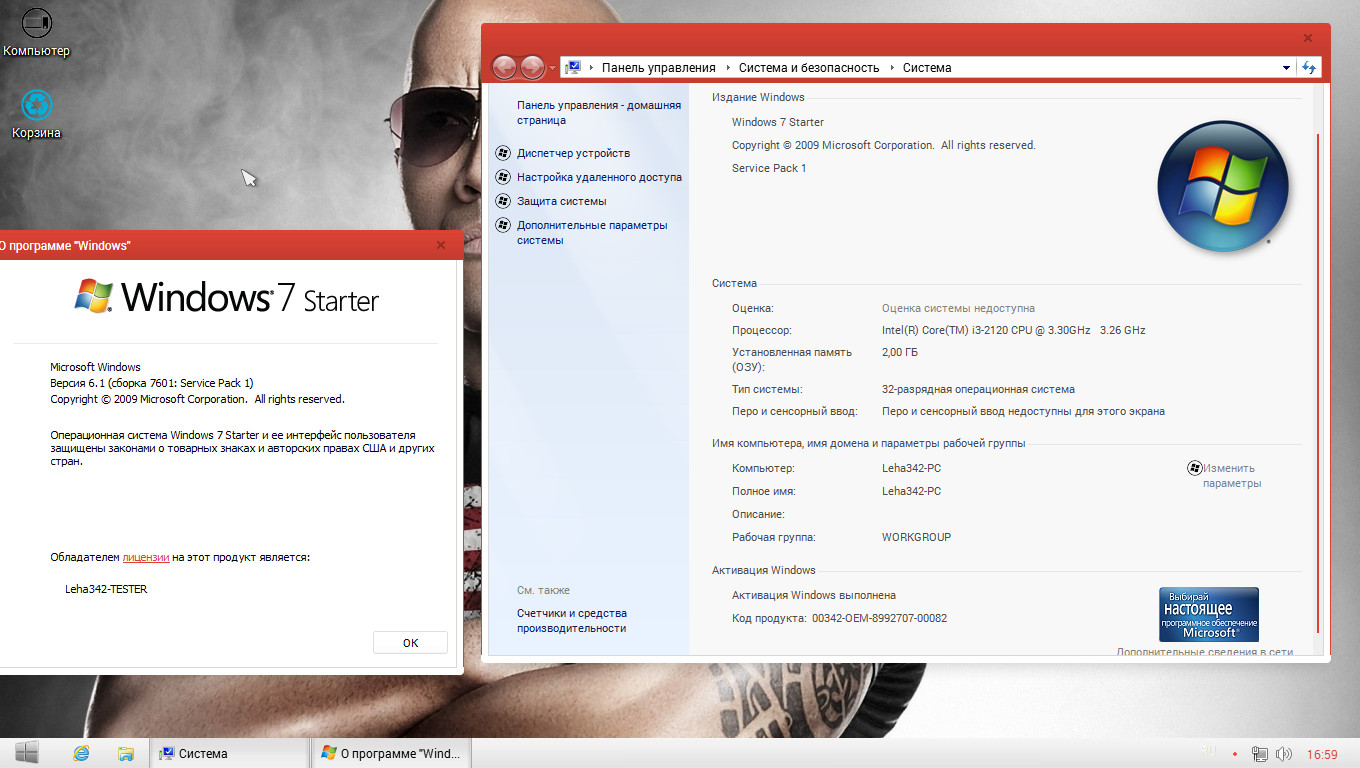Screen dimensions: 1360x768
Task: Launch Internet Explorer from the taskbar
Action: [x=81, y=753]
